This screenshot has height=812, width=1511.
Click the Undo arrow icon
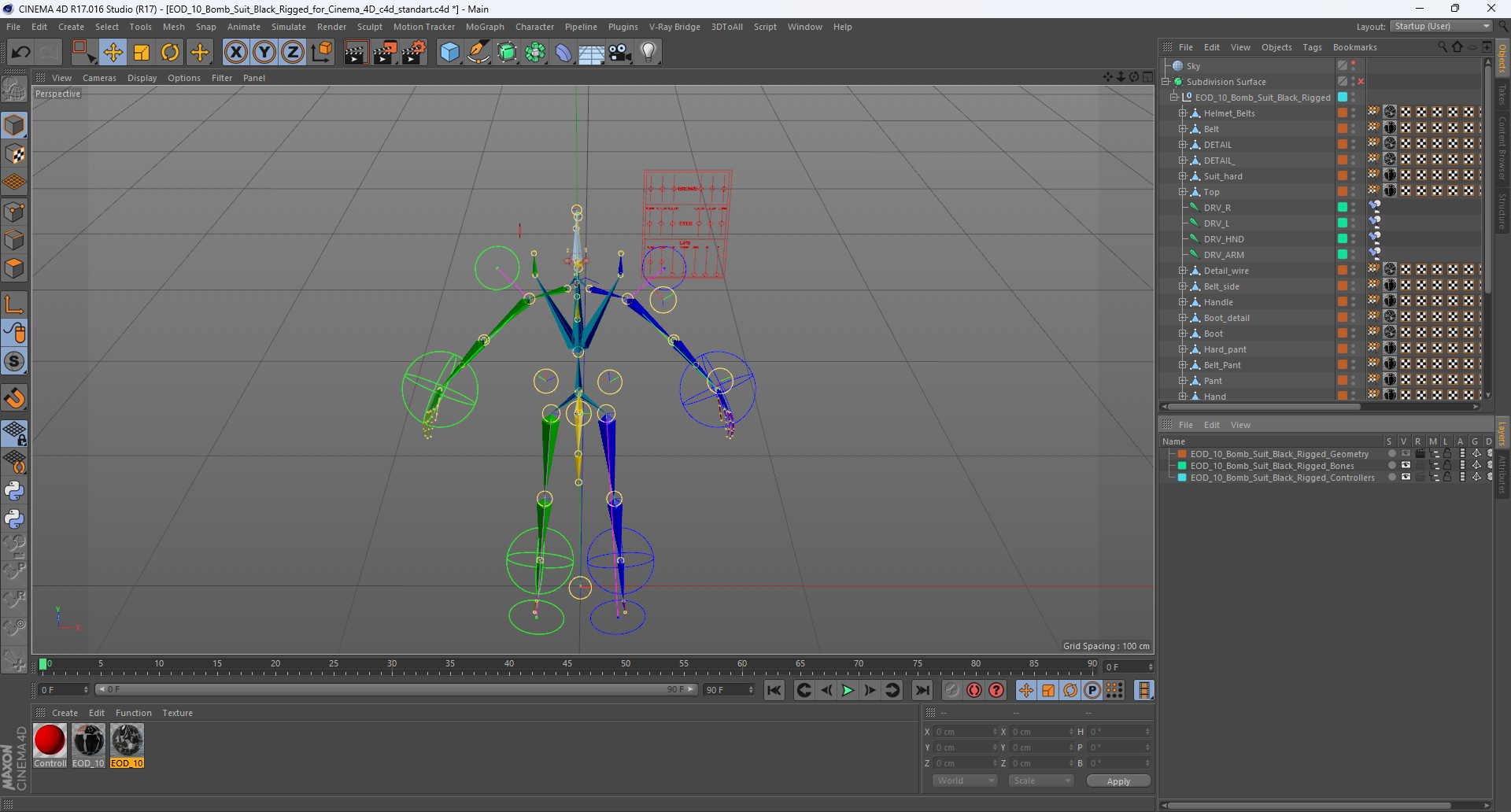click(21, 53)
